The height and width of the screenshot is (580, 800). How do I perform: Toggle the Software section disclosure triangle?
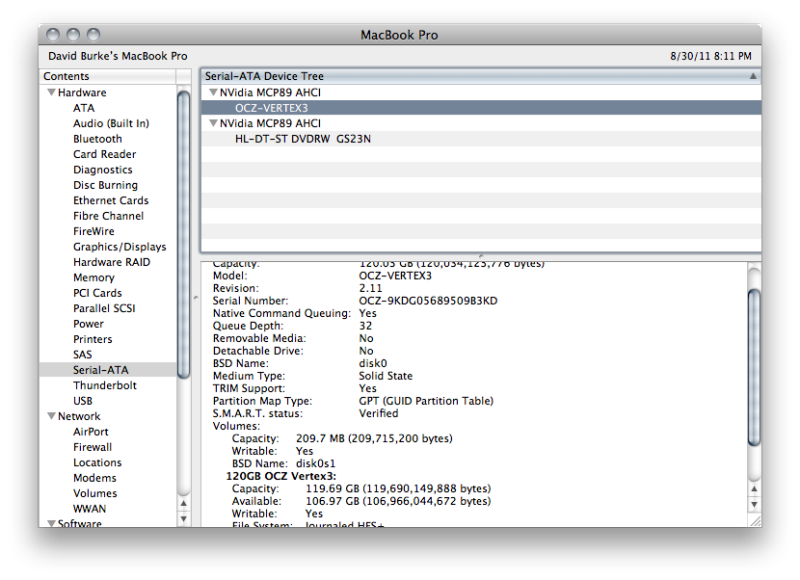(x=51, y=523)
